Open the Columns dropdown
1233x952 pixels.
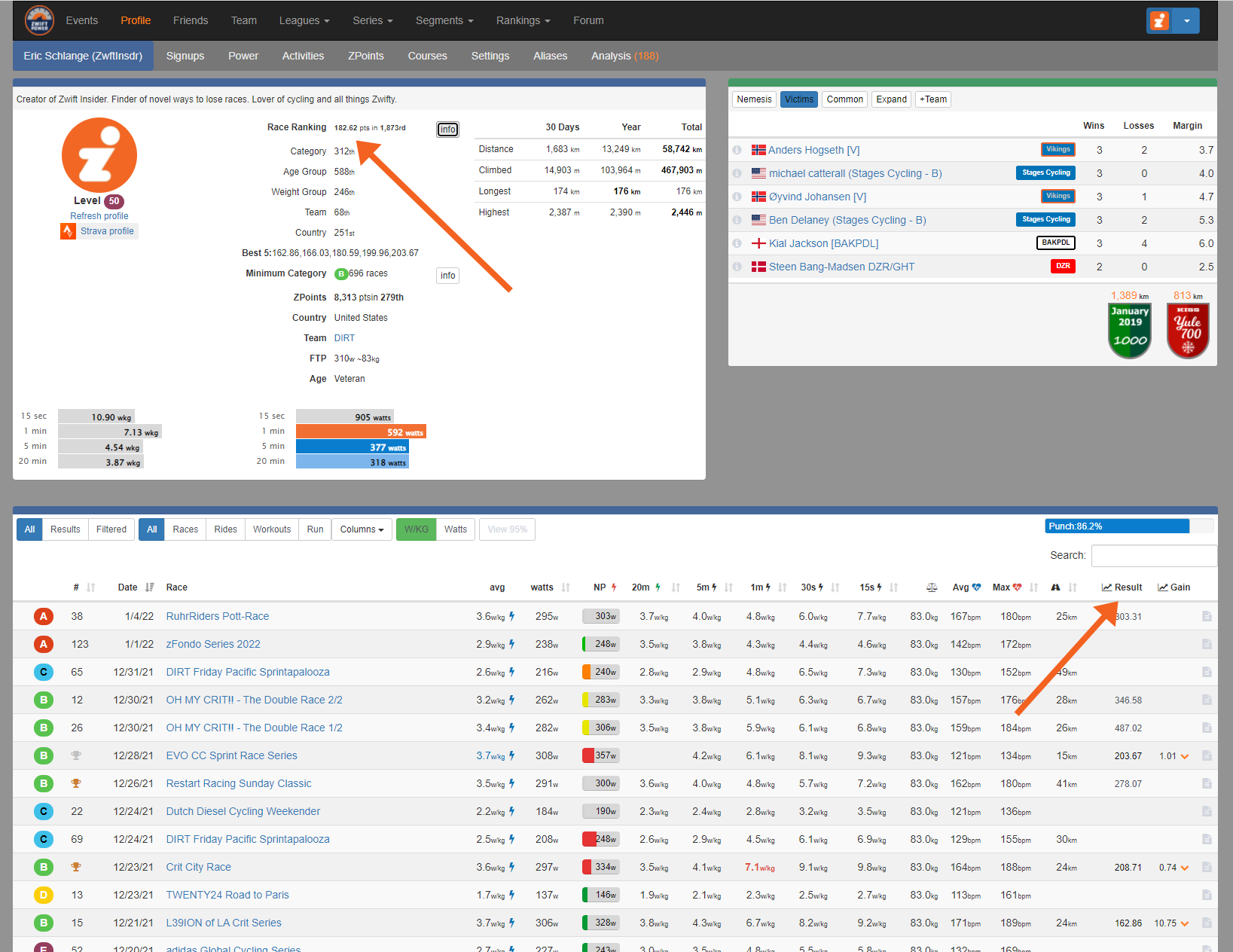[362, 529]
